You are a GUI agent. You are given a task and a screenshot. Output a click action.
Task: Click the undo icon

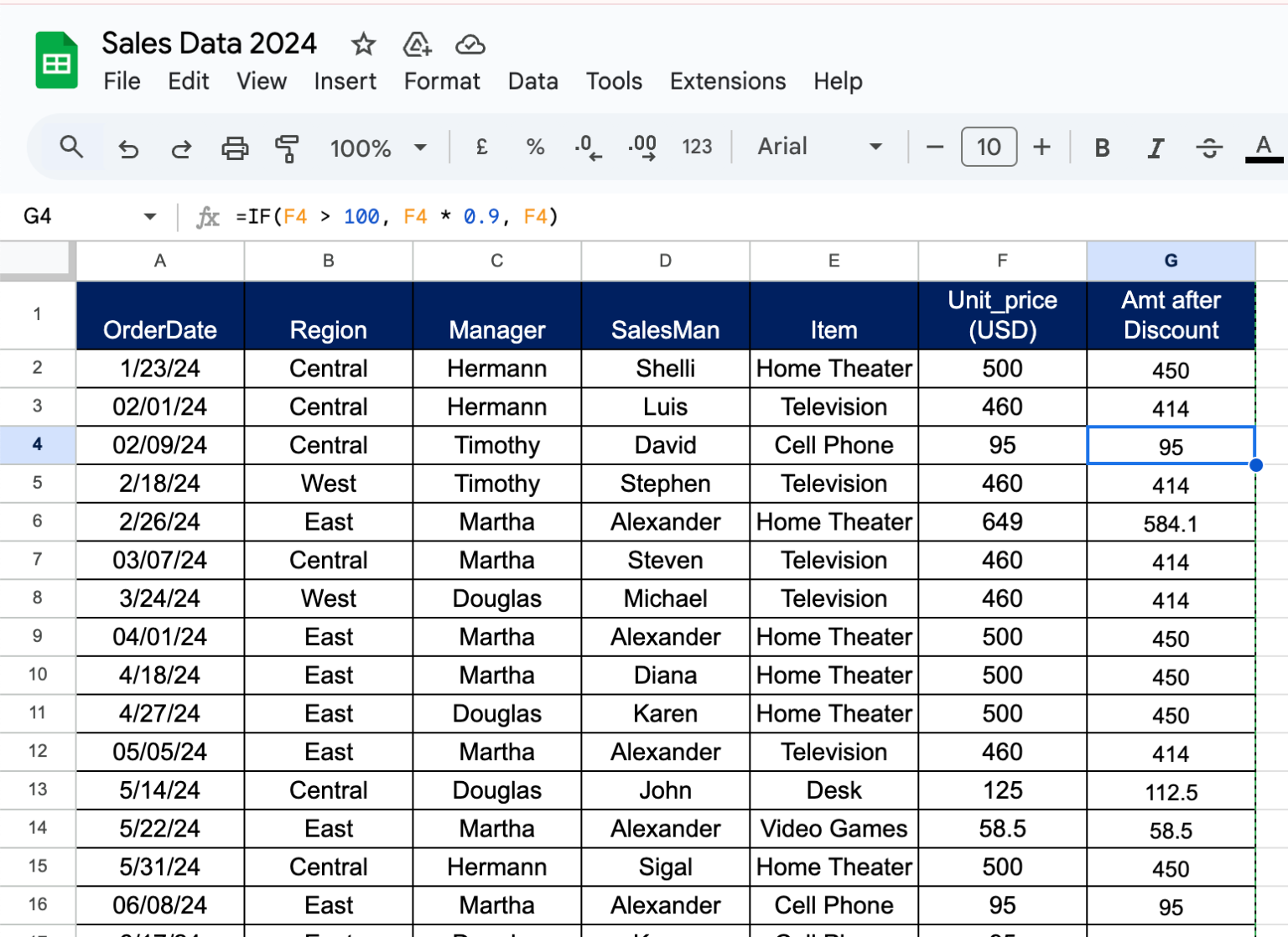pos(127,148)
